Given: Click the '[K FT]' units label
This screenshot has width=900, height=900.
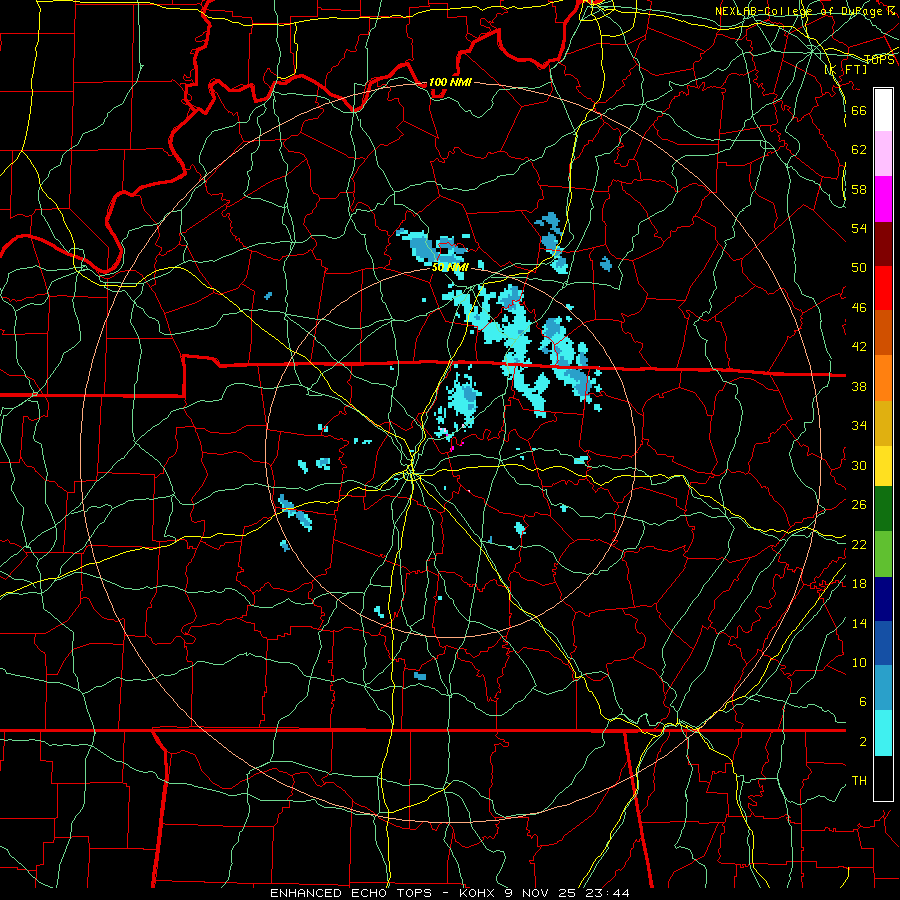Looking at the screenshot, I should (x=846, y=69).
